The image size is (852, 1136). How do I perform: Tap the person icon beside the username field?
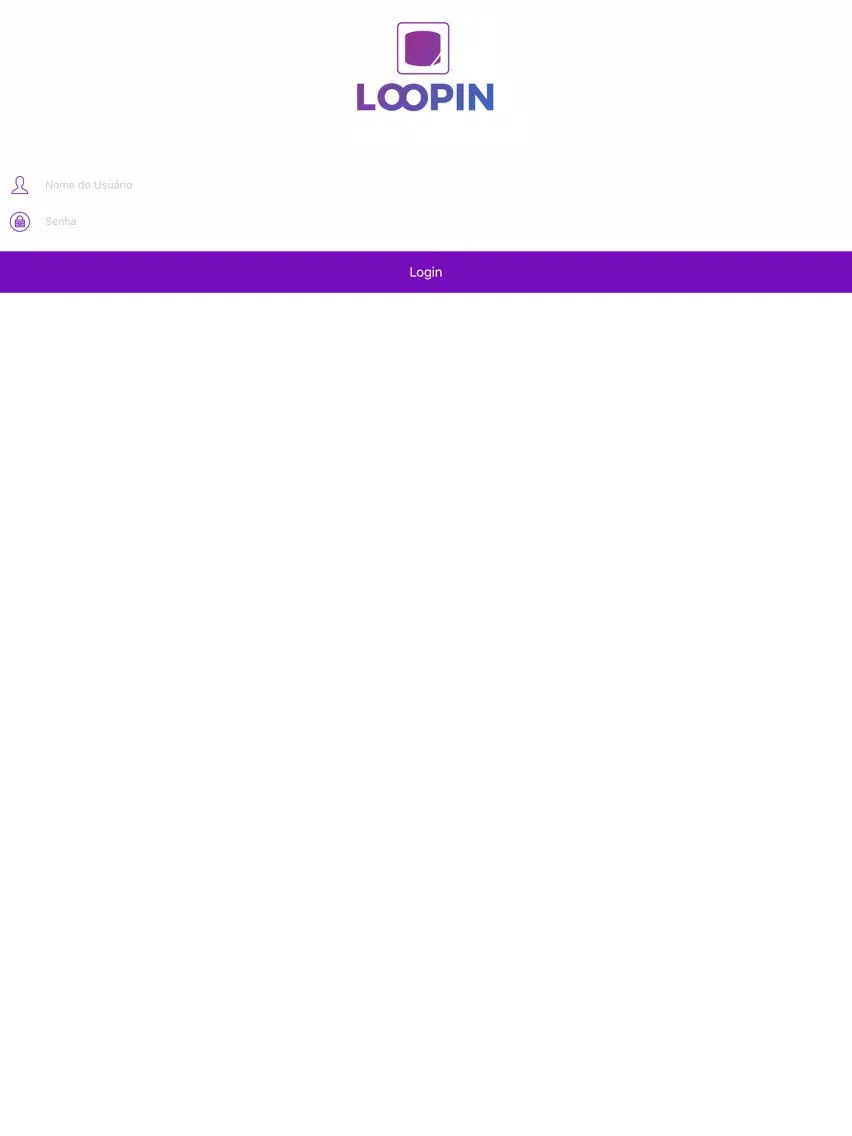click(20, 185)
